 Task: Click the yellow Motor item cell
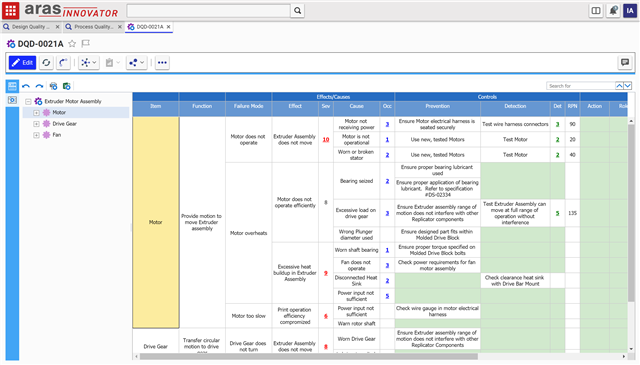156,222
